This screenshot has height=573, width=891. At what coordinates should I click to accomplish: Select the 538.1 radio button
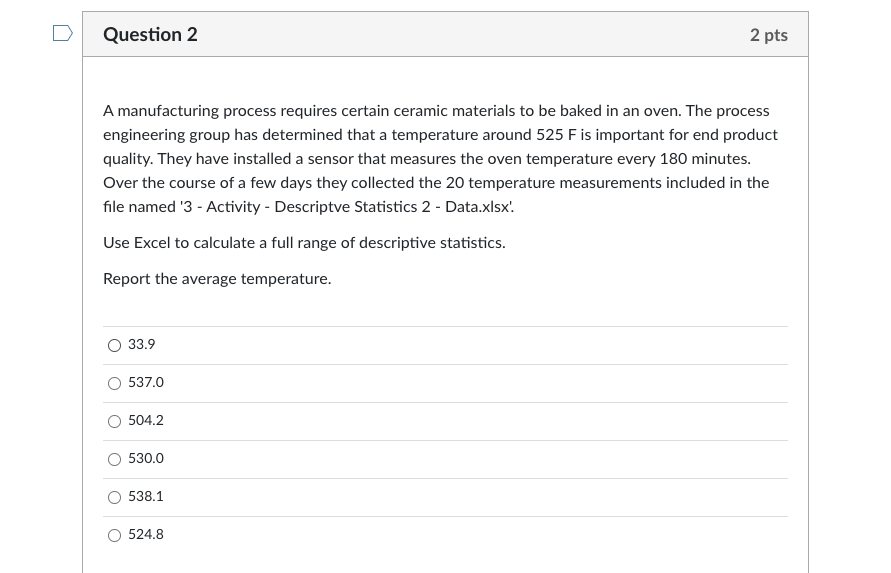tap(115, 497)
